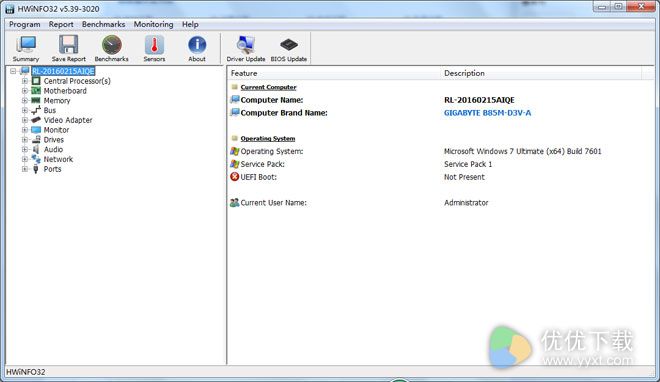
Task: Open the Benchmarks menu
Action: click(104, 24)
